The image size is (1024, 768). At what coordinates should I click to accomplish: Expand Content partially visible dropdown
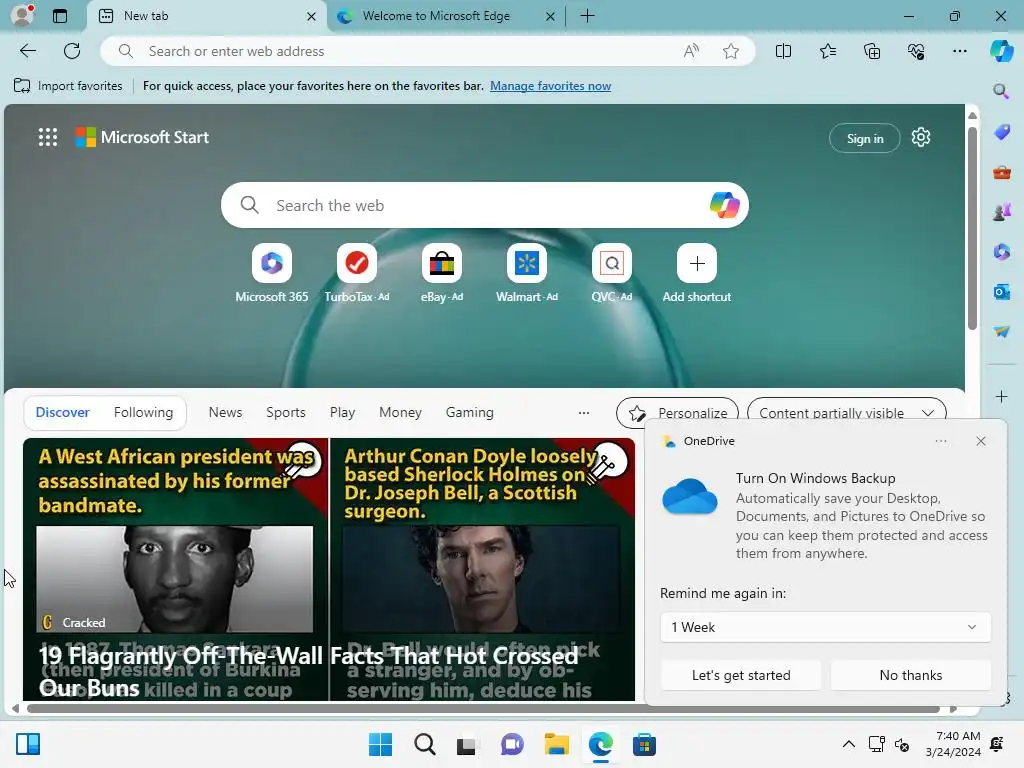pyautogui.click(x=846, y=413)
